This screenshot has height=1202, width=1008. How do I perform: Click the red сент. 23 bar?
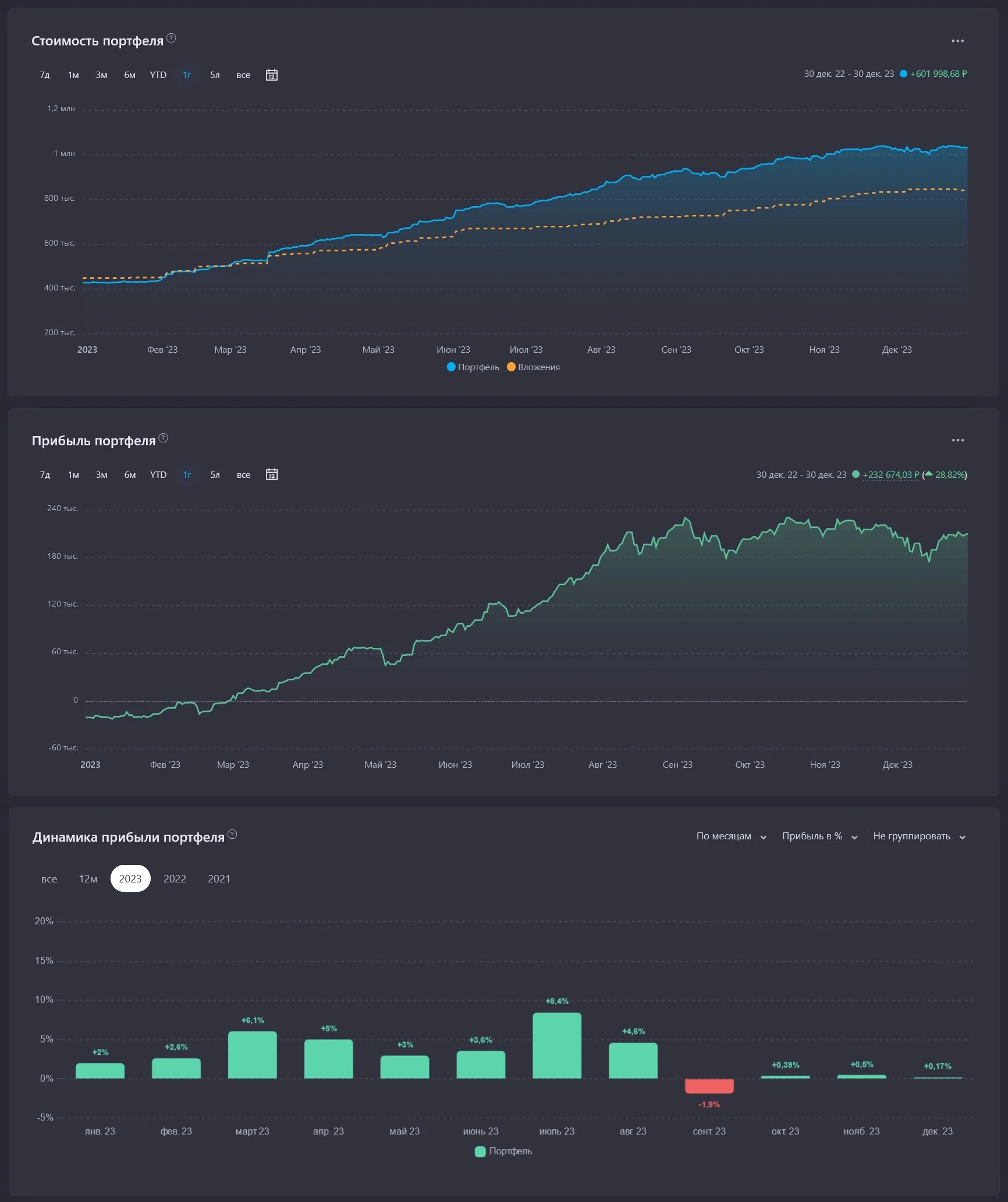click(709, 1086)
